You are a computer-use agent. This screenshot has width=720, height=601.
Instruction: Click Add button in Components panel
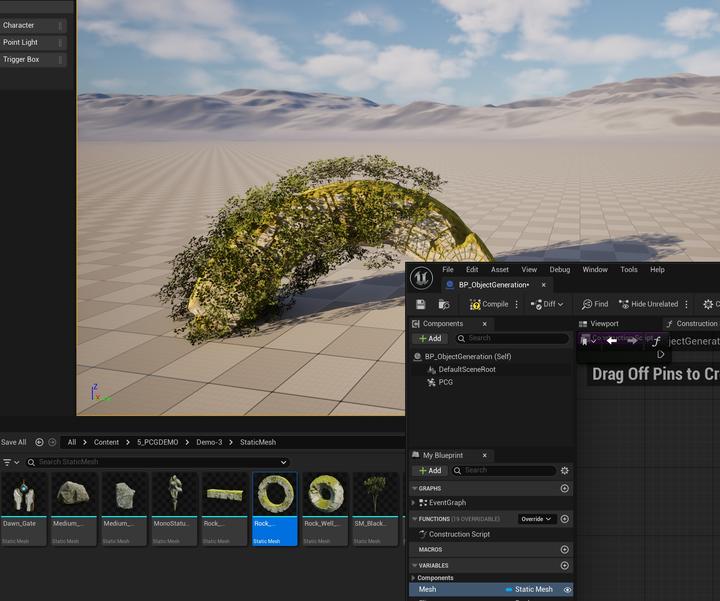(429, 339)
